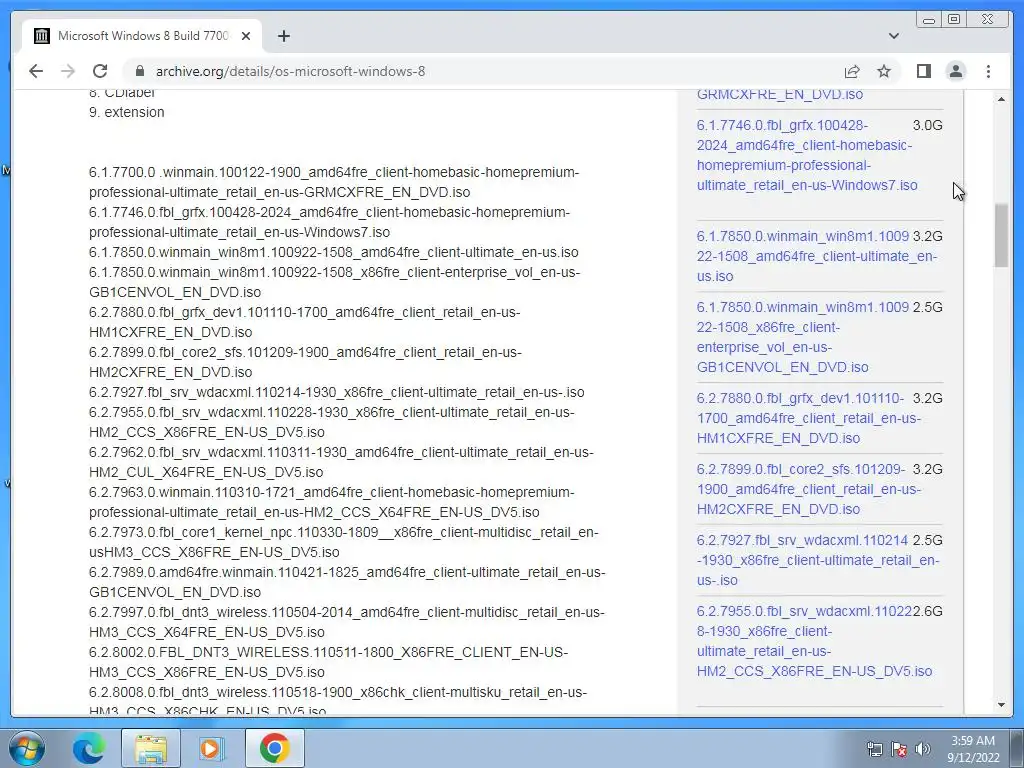The height and width of the screenshot is (768, 1024).
Task: Reload the archive.org page
Action: [x=100, y=71]
